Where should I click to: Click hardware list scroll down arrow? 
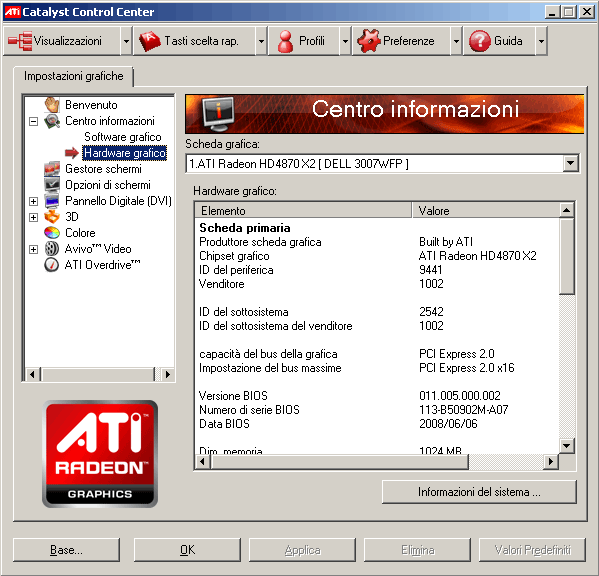567,446
